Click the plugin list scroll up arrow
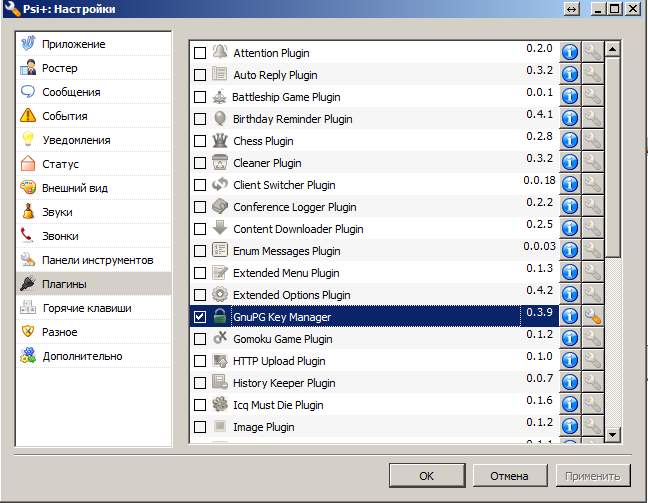Screen dimensions: 648x503 point(612,49)
